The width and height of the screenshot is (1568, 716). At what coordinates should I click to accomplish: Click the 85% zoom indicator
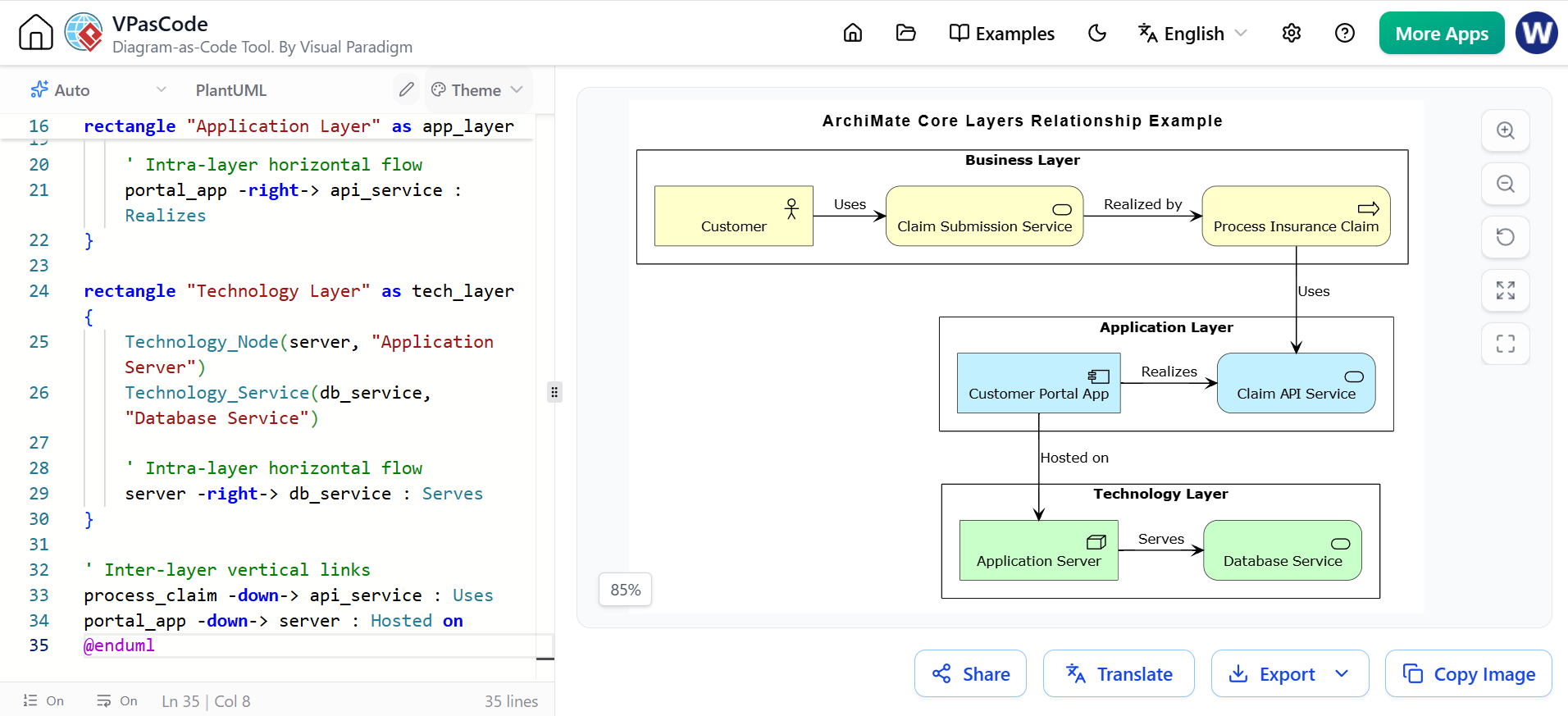click(626, 590)
